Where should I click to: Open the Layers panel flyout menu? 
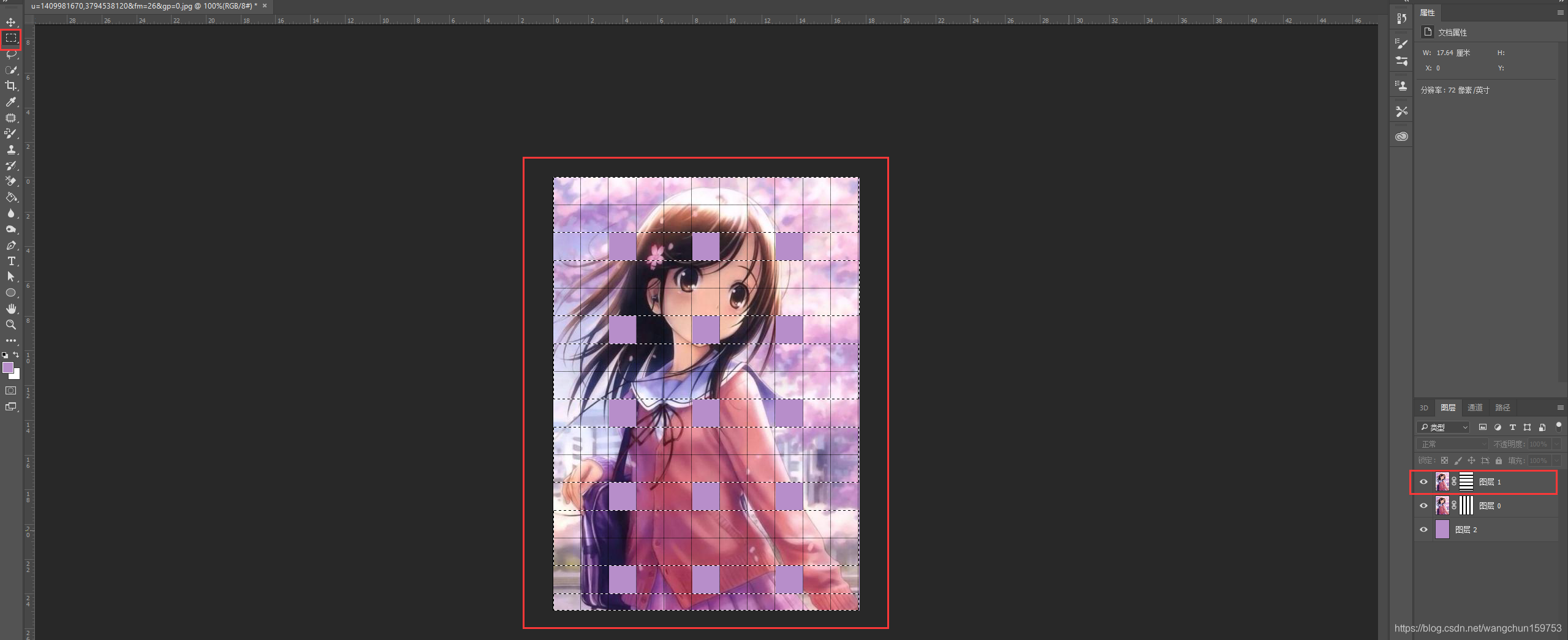click(x=1560, y=408)
